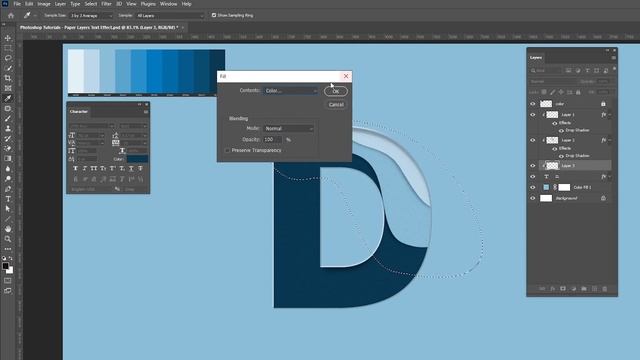Screen dimensions: 640x360
Task: Select the Move tool
Action: (8, 38)
